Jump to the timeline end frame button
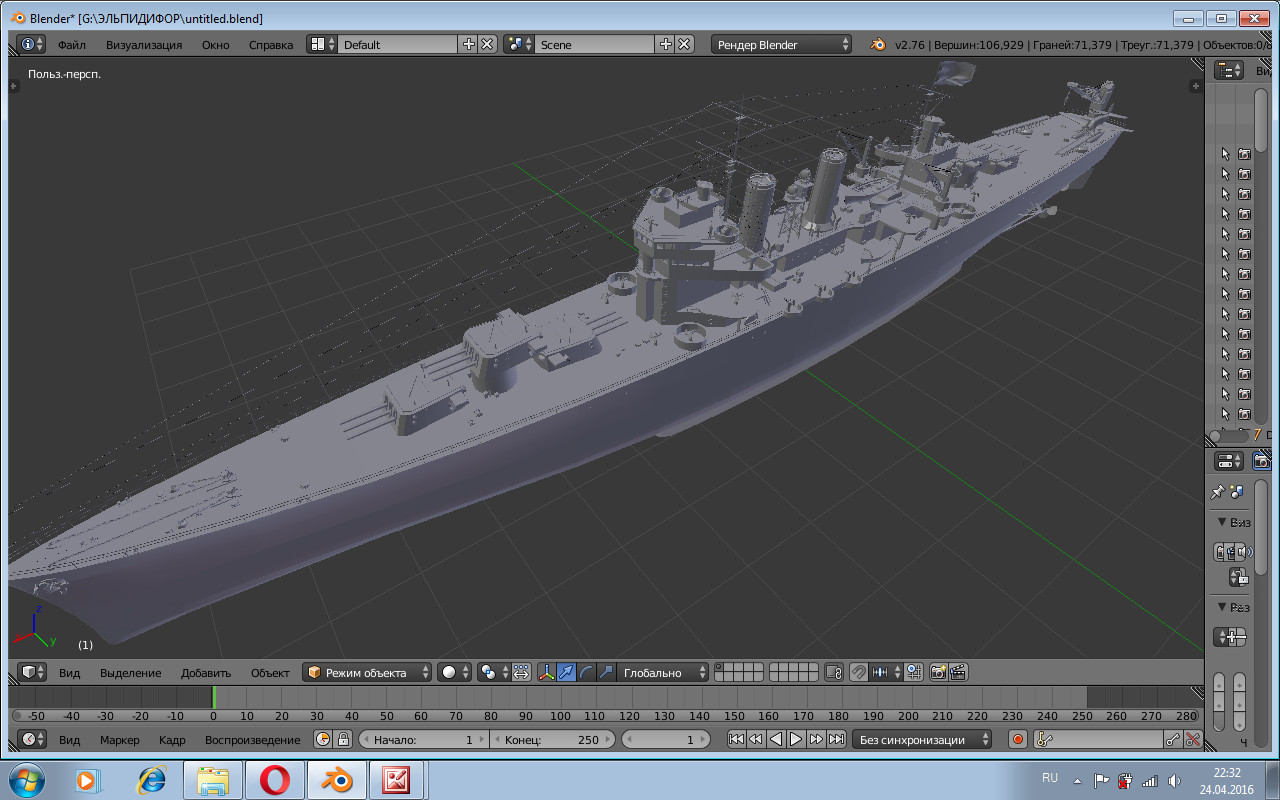Screen dimensions: 1280x800 (835, 740)
